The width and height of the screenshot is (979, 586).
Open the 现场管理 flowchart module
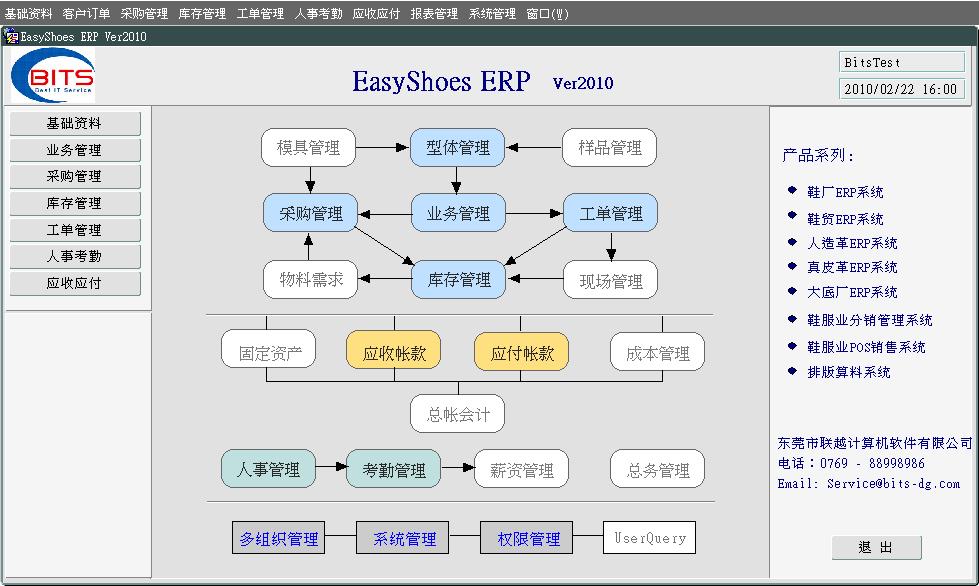pos(611,280)
